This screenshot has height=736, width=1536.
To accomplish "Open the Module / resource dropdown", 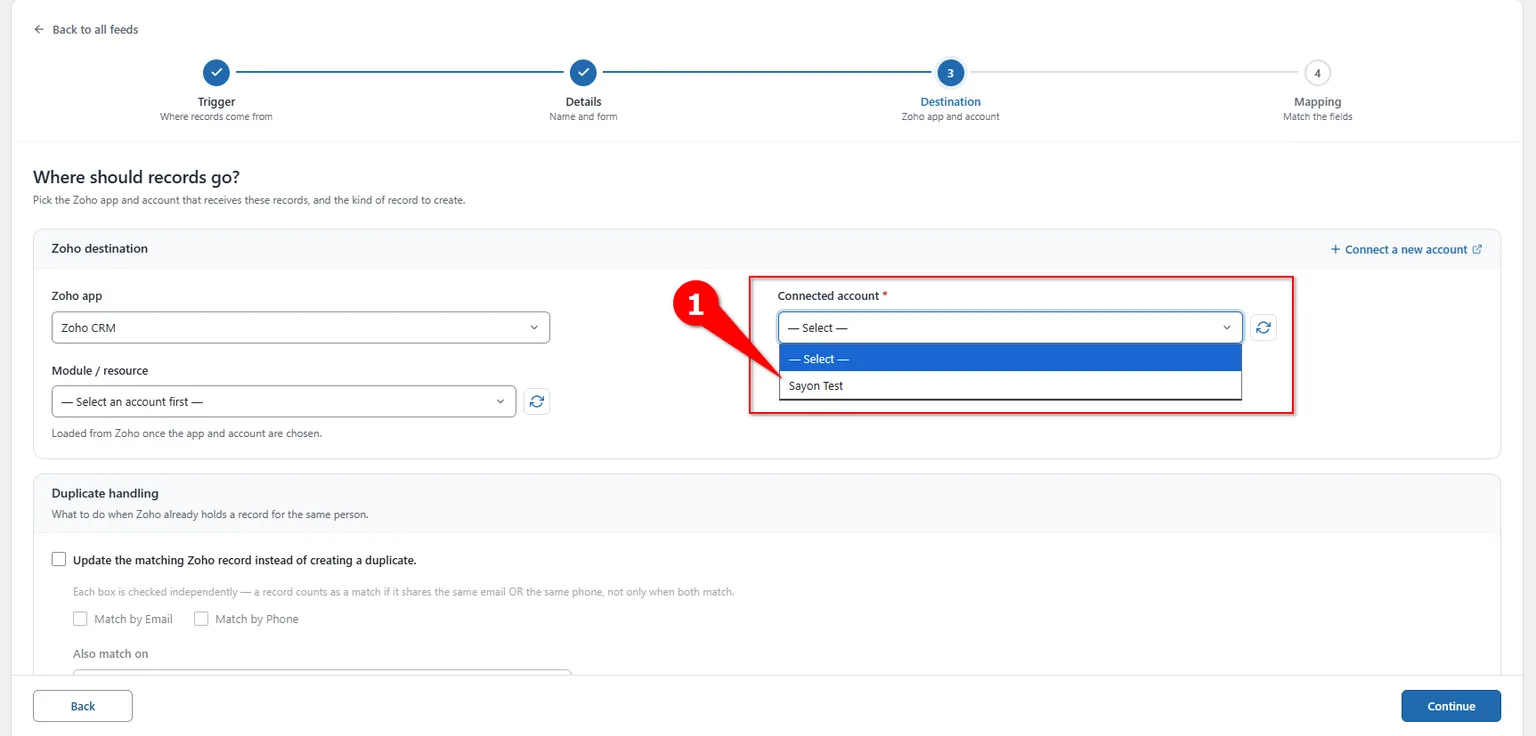I will point(284,402).
